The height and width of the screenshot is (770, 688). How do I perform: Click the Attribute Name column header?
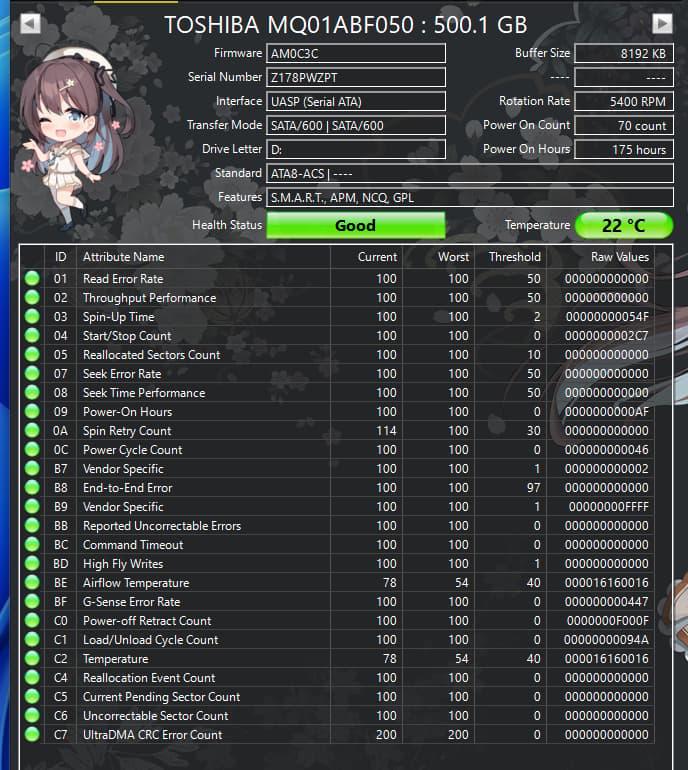203,257
